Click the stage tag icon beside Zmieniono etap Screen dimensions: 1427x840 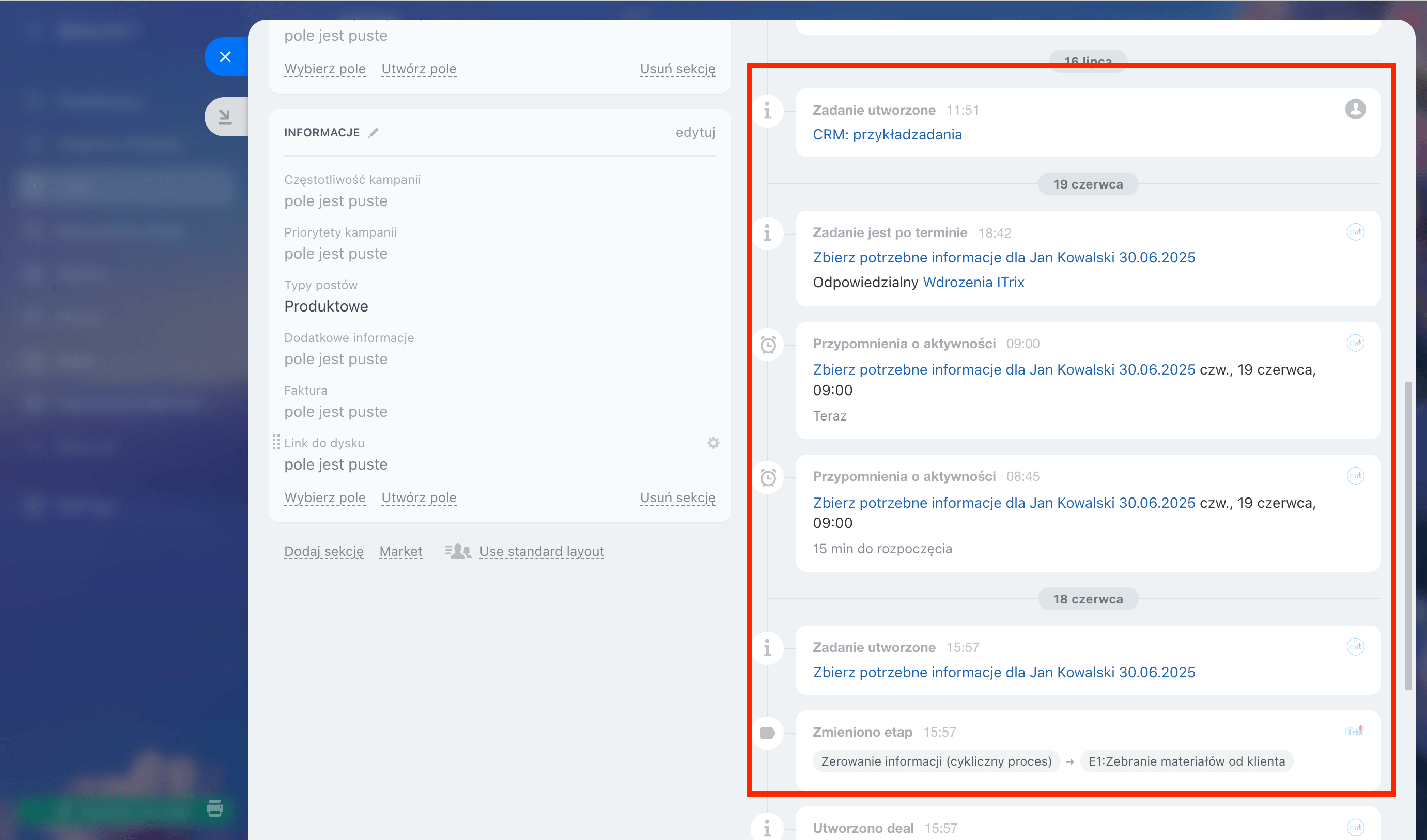point(767,733)
